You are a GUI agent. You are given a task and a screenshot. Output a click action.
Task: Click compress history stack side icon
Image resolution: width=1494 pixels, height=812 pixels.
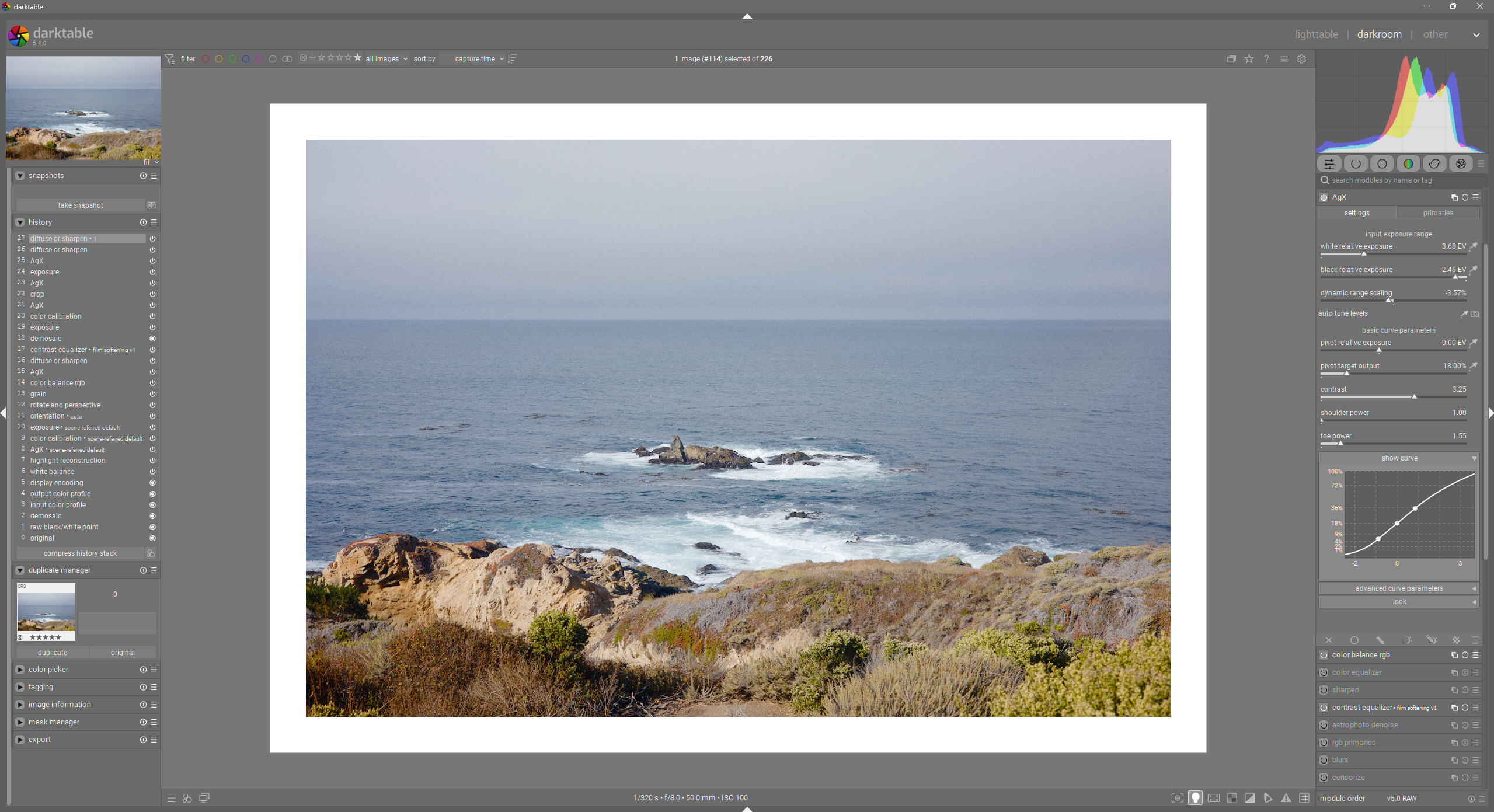(x=151, y=553)
